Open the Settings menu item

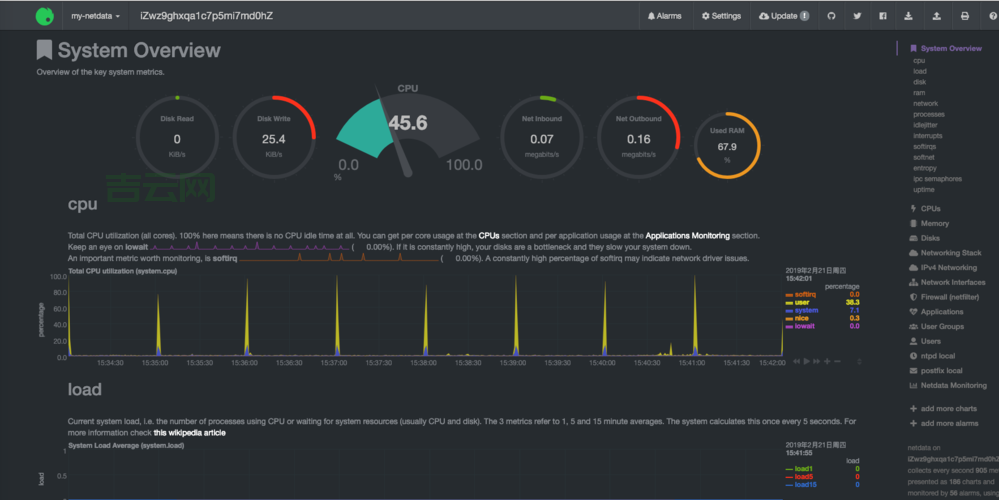[x=721, y=16]
